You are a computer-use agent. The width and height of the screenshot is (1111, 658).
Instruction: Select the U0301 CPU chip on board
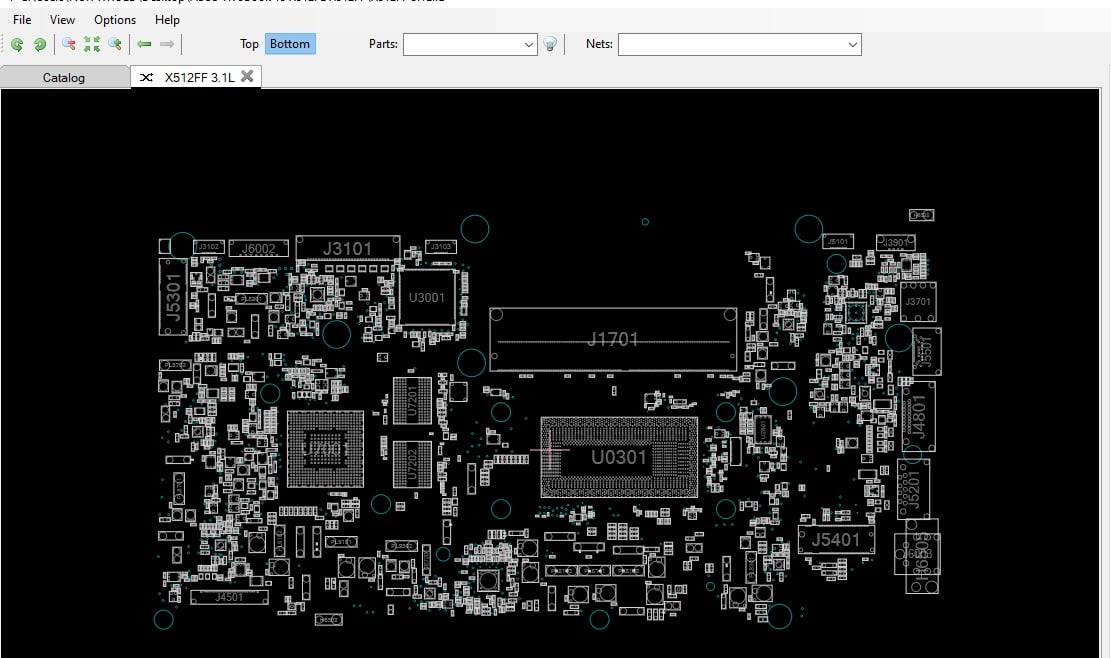(x=619, y=457)
